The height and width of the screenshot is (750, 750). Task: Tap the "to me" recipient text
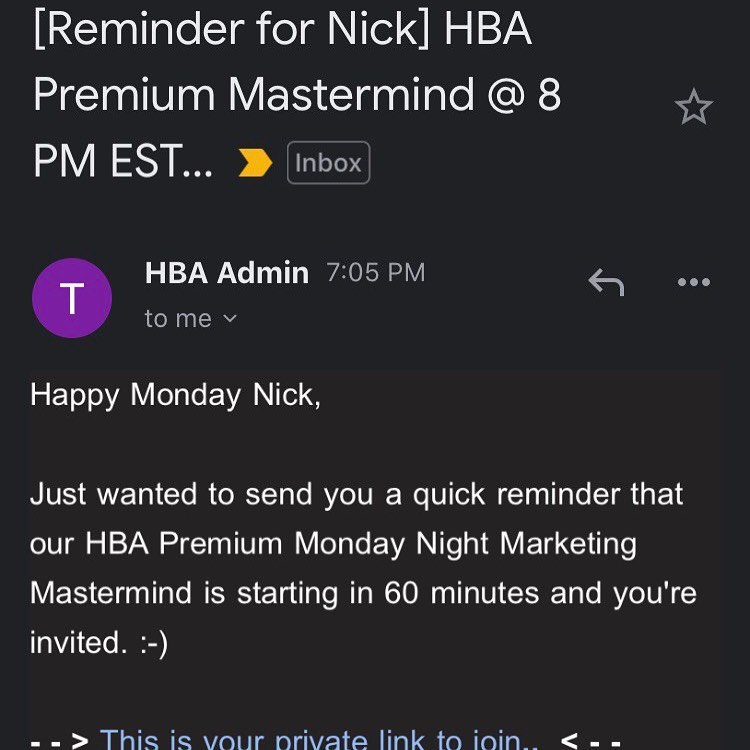coord(178,319)
